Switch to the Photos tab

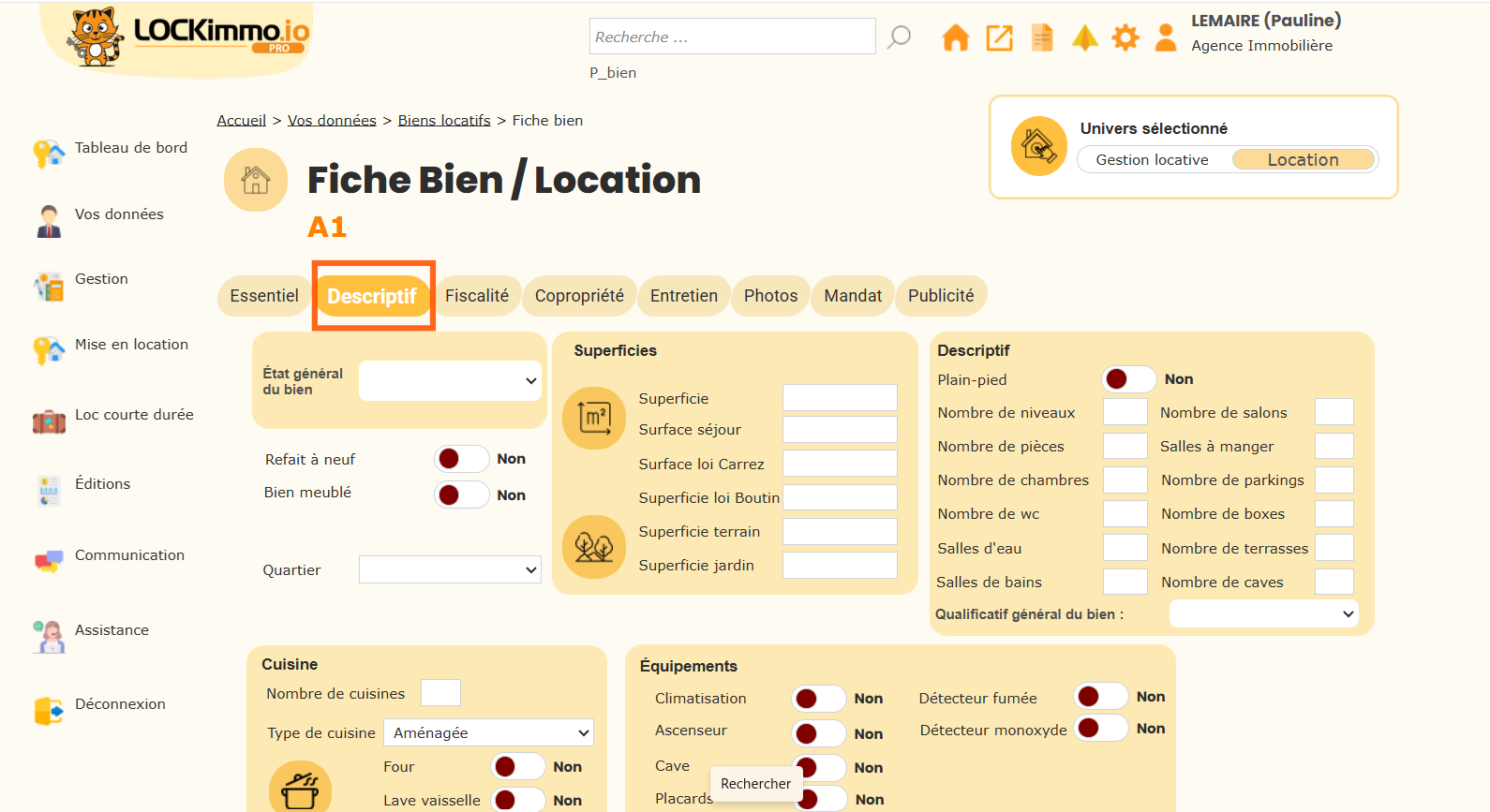tap(770, 296)
